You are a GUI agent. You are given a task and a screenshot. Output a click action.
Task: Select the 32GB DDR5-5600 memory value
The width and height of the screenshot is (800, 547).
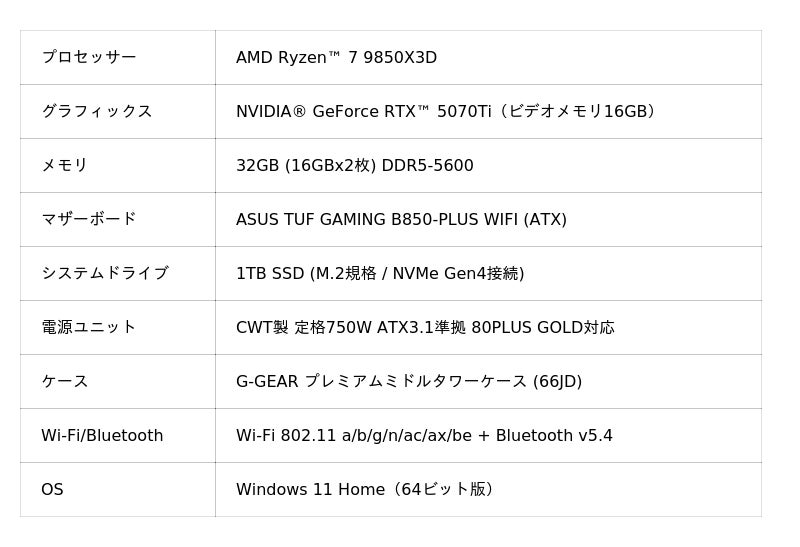click(354, 165)
